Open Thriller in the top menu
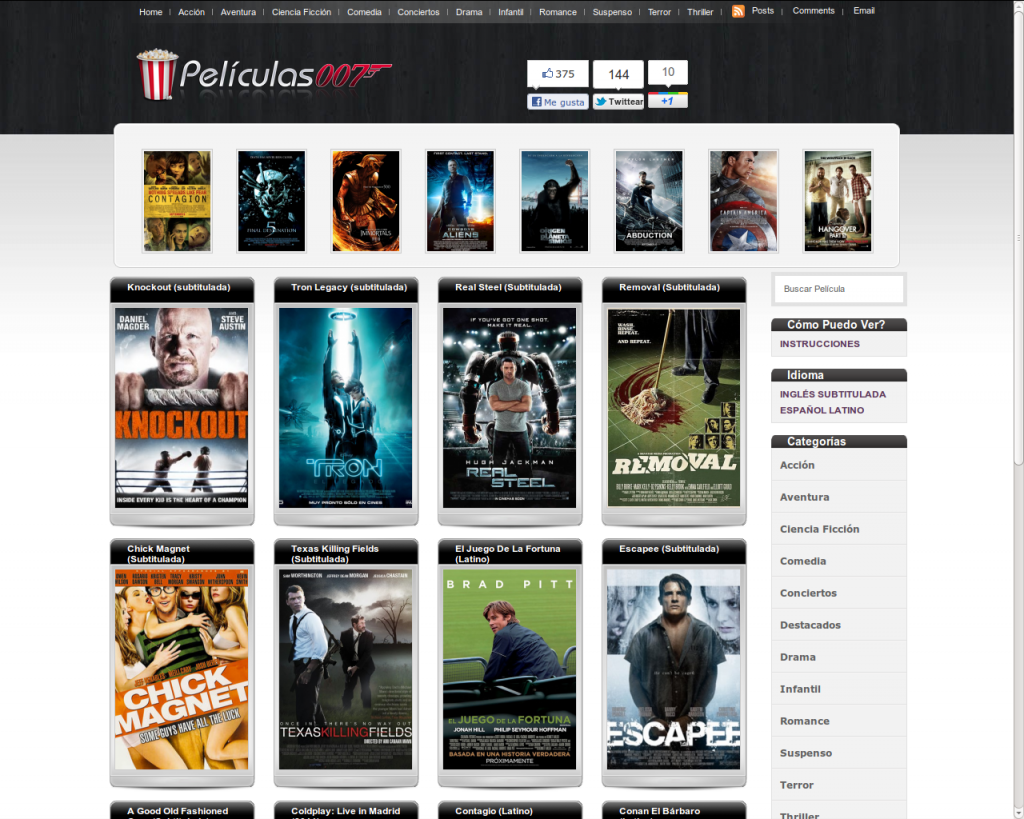This screenshot has height=819, width=1024. point(700,12)
